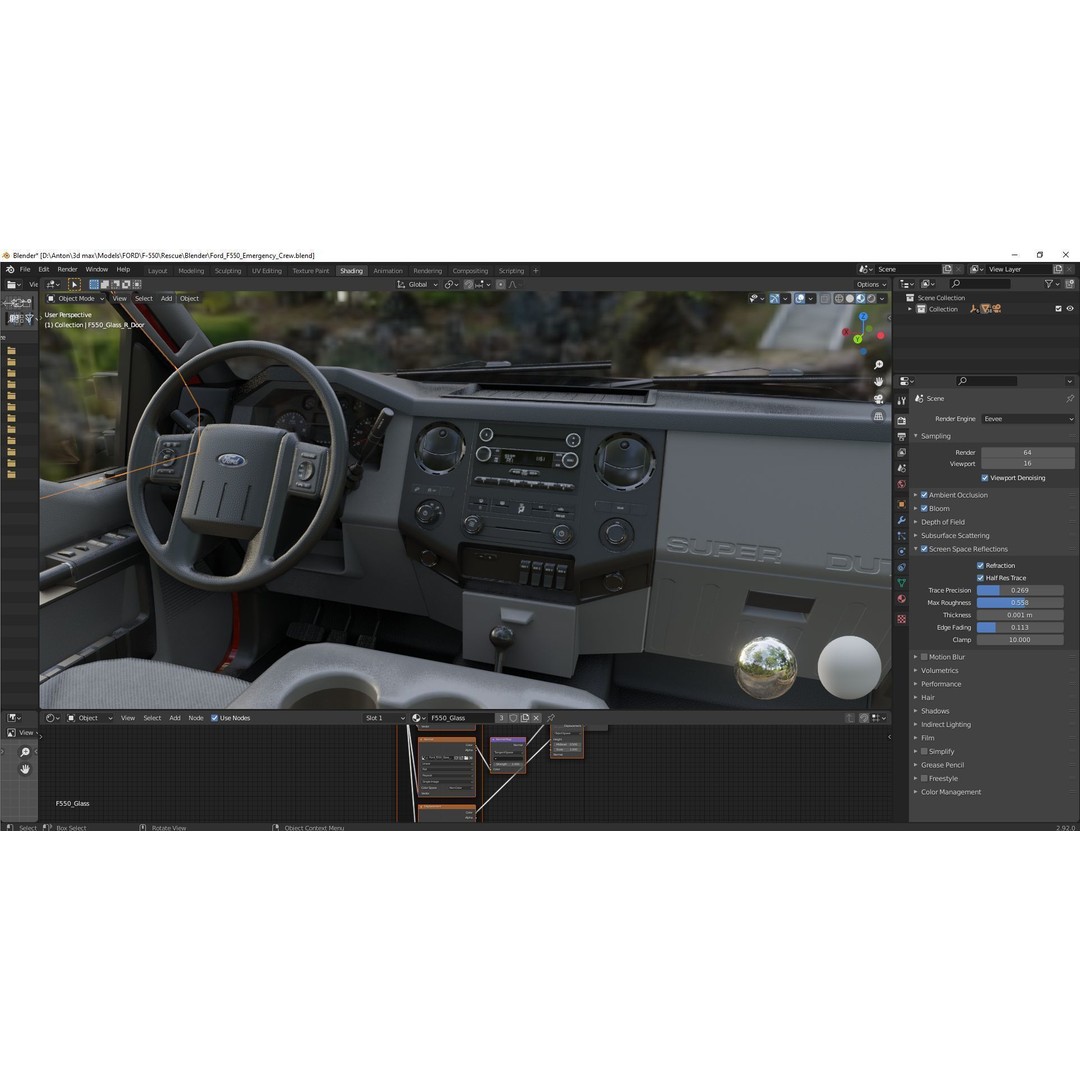The width and height of the screenshot is (1080, 1080).
Task: Open the Render Engine Eevee dropdown
Action: pyautogui.click(x=1028, y=419)
